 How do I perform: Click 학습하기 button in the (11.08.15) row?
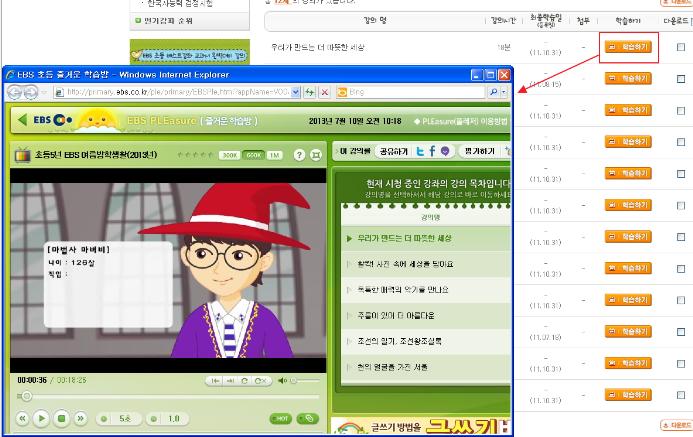click(x=628, y=79)
